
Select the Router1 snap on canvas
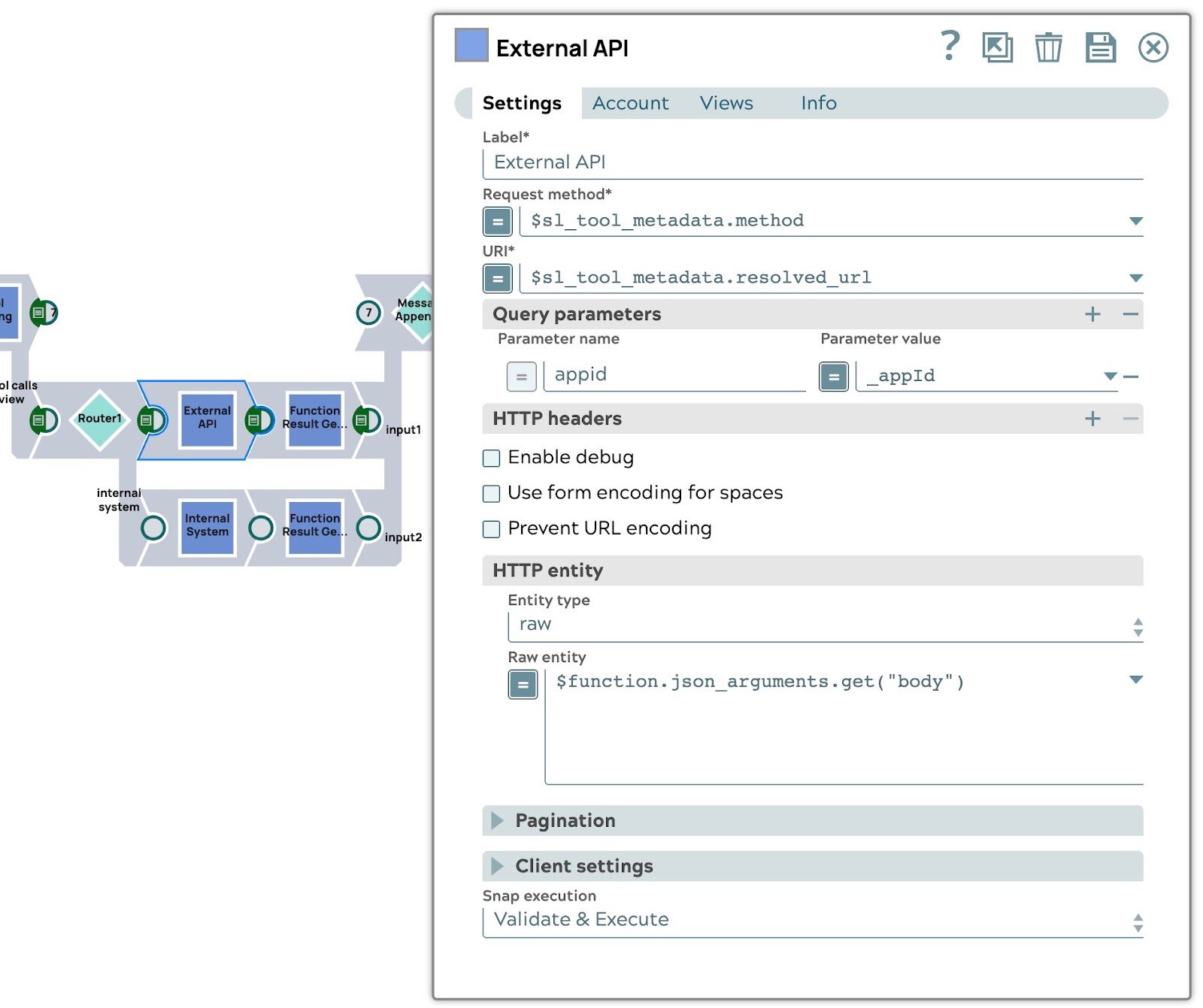(99, 419)
